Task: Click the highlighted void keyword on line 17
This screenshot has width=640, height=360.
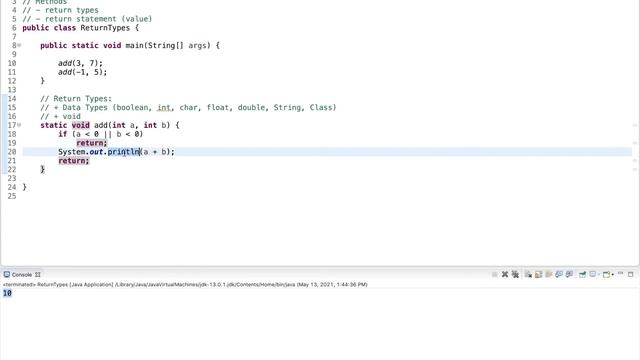Action: click(x=80, y=125)
